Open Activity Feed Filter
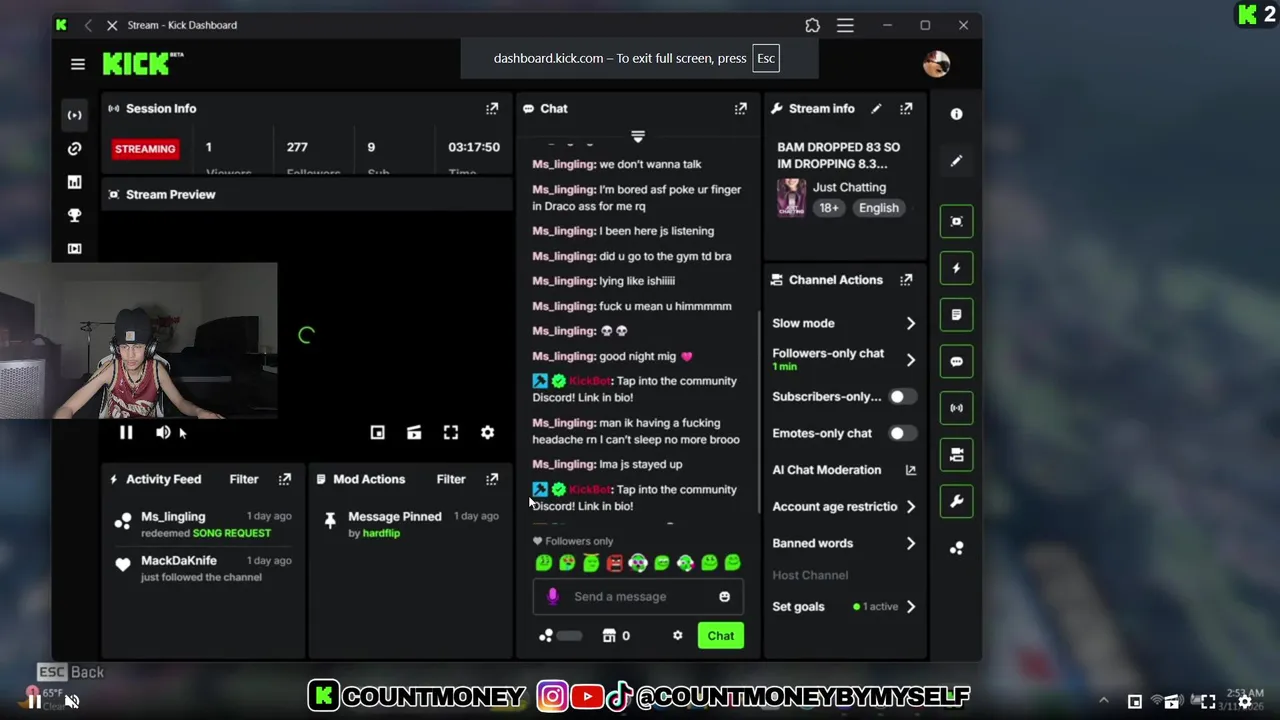Screen dimensions: 1280x720 243,479
